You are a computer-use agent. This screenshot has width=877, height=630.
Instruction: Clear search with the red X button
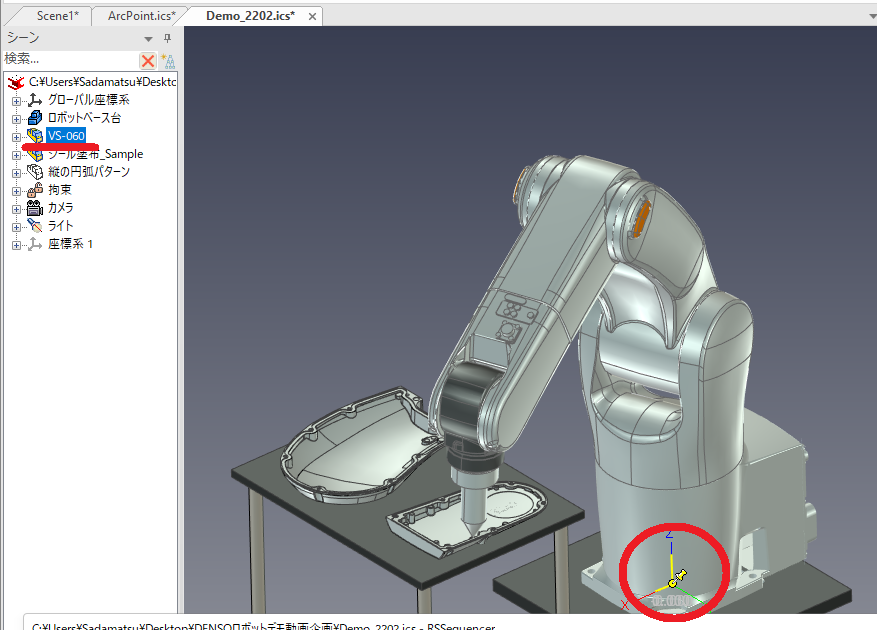click(148, 60)
